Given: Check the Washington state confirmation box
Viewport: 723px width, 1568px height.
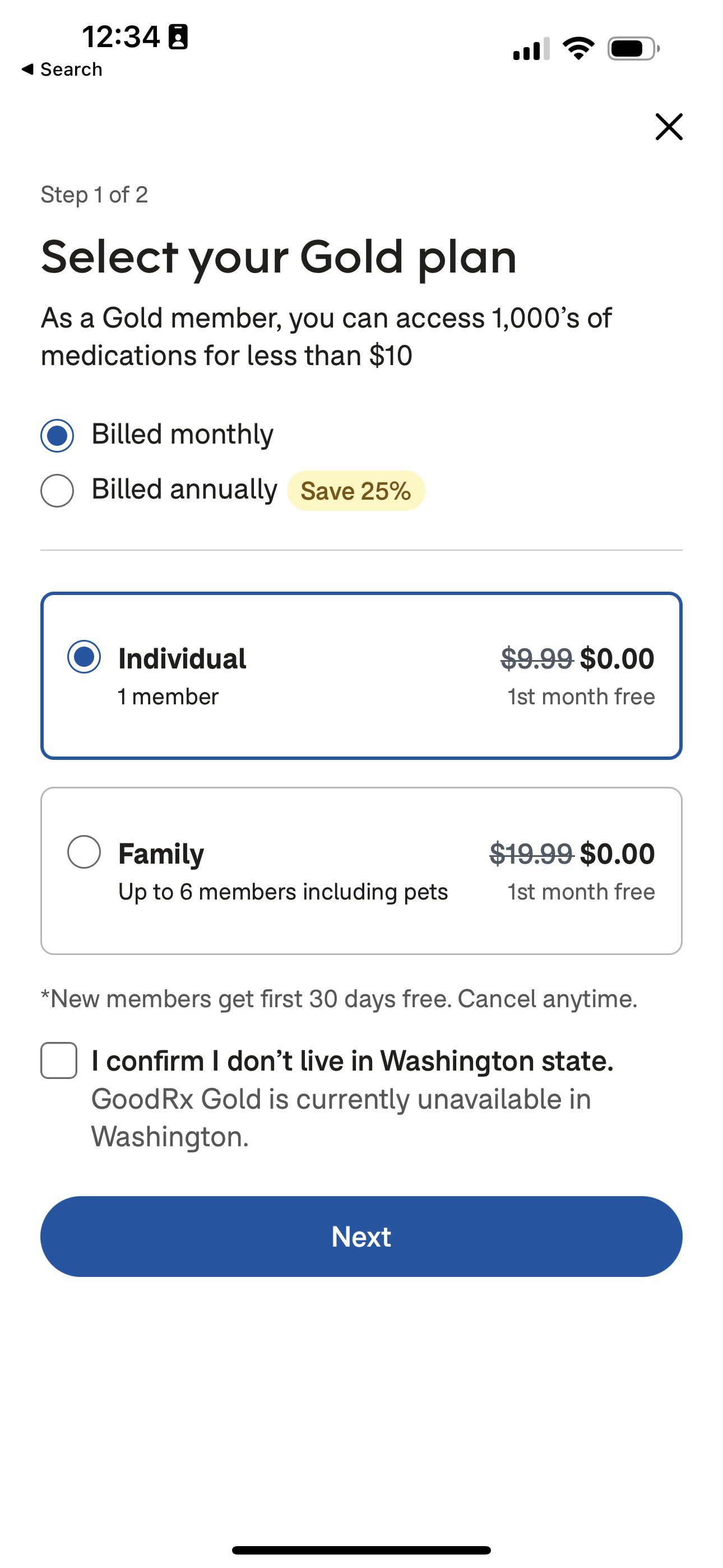Looking at the screenshot, I should [x=59, y=1060].
